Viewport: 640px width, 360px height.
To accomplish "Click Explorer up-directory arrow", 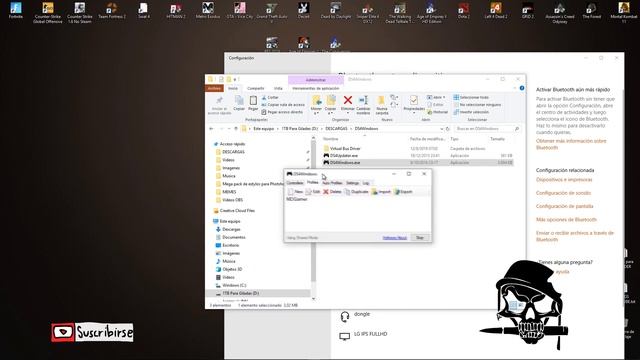I will pyautogui.click(x=236, y=129).
